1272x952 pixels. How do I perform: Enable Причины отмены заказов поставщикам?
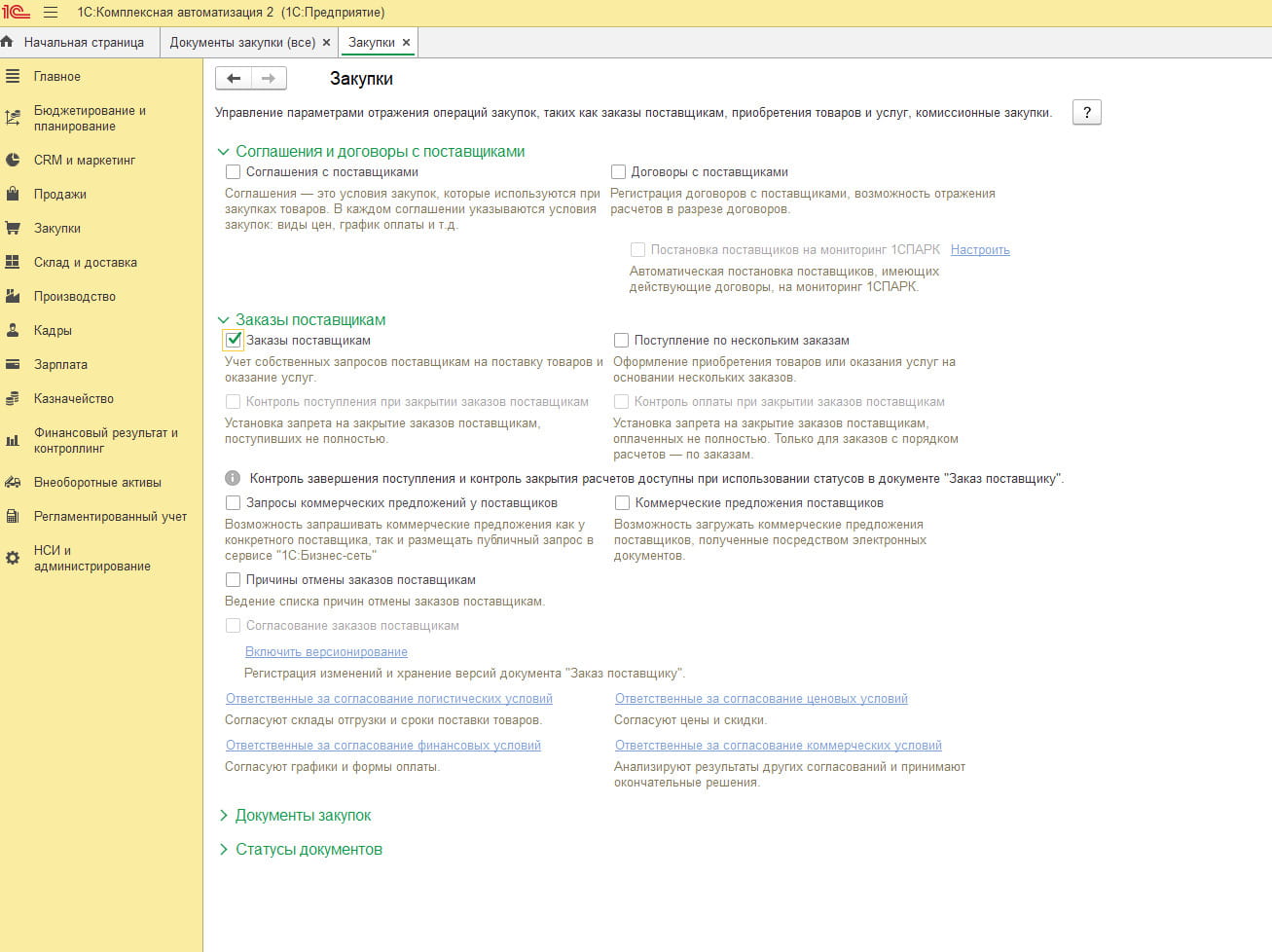(x=233, y=579)
